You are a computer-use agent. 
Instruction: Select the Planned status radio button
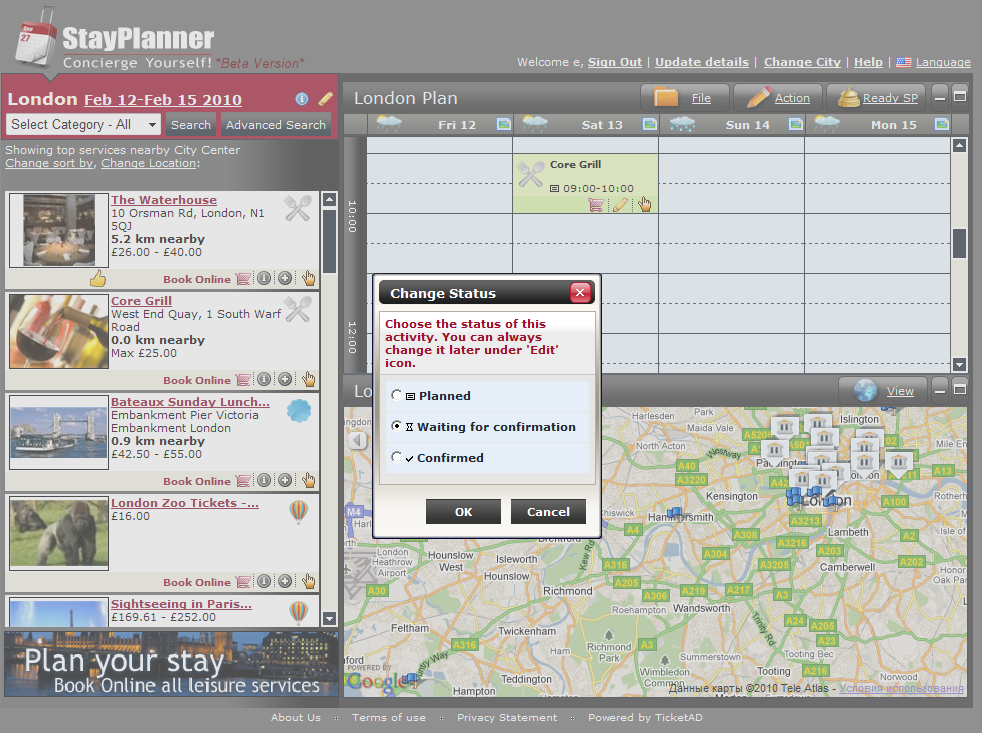(x=396, y=395)
